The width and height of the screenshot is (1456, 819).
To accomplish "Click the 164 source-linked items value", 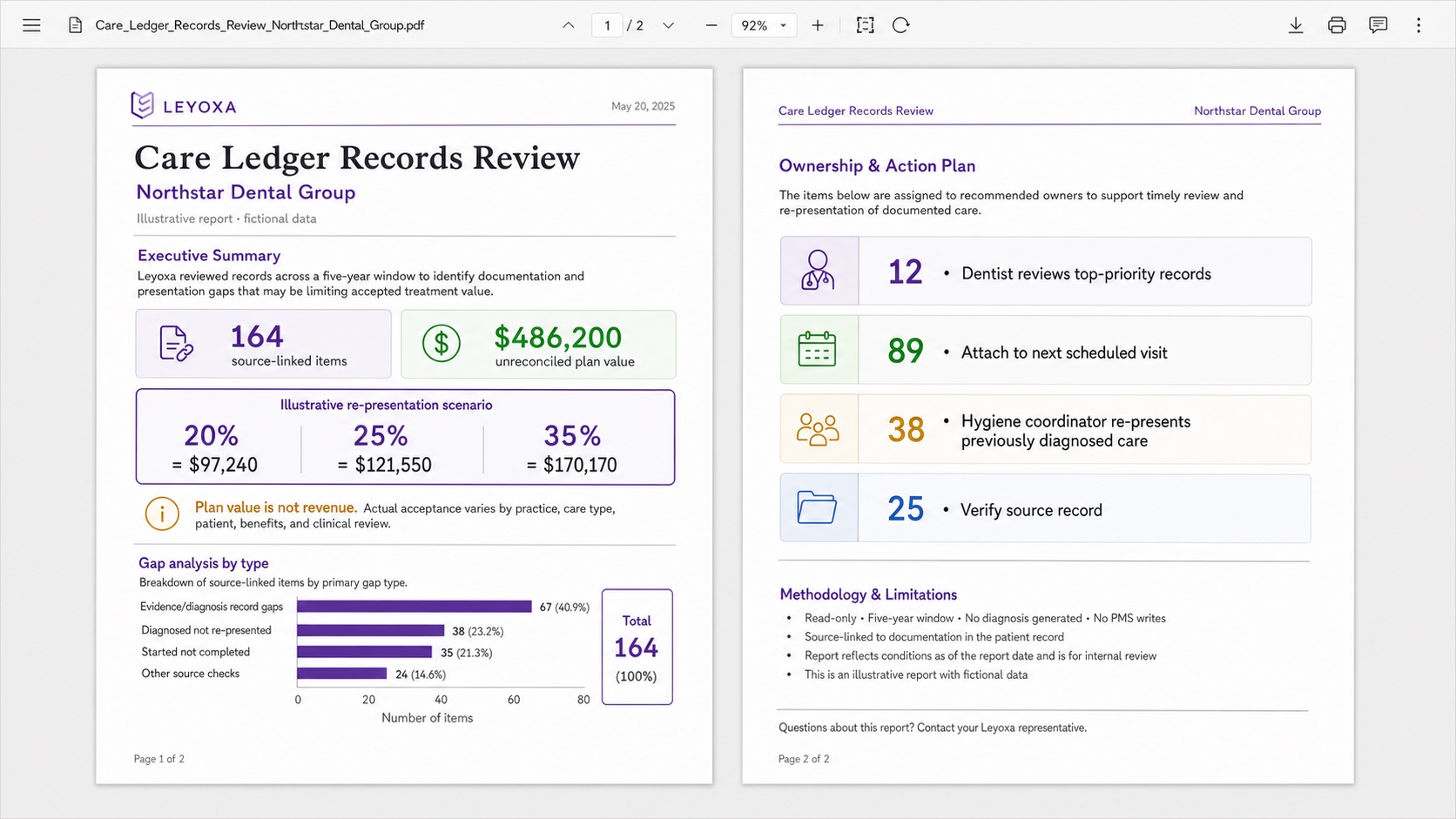I will (257, 337).
